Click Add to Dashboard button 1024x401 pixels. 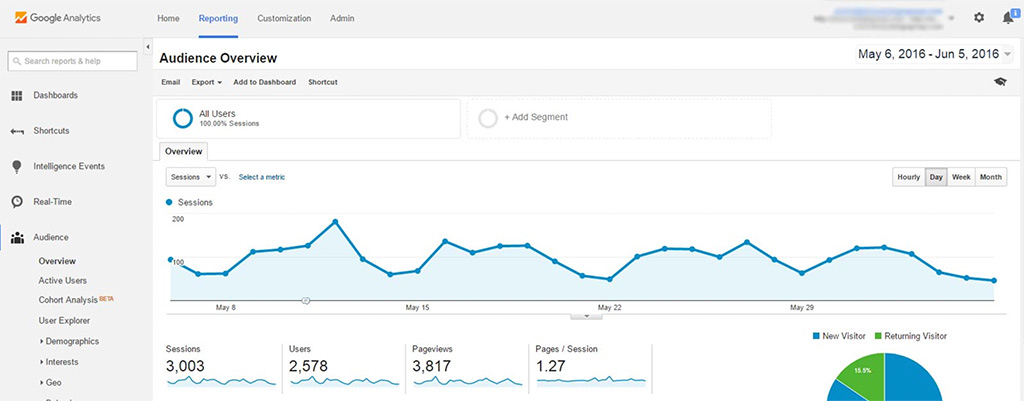tap(264, 82)
